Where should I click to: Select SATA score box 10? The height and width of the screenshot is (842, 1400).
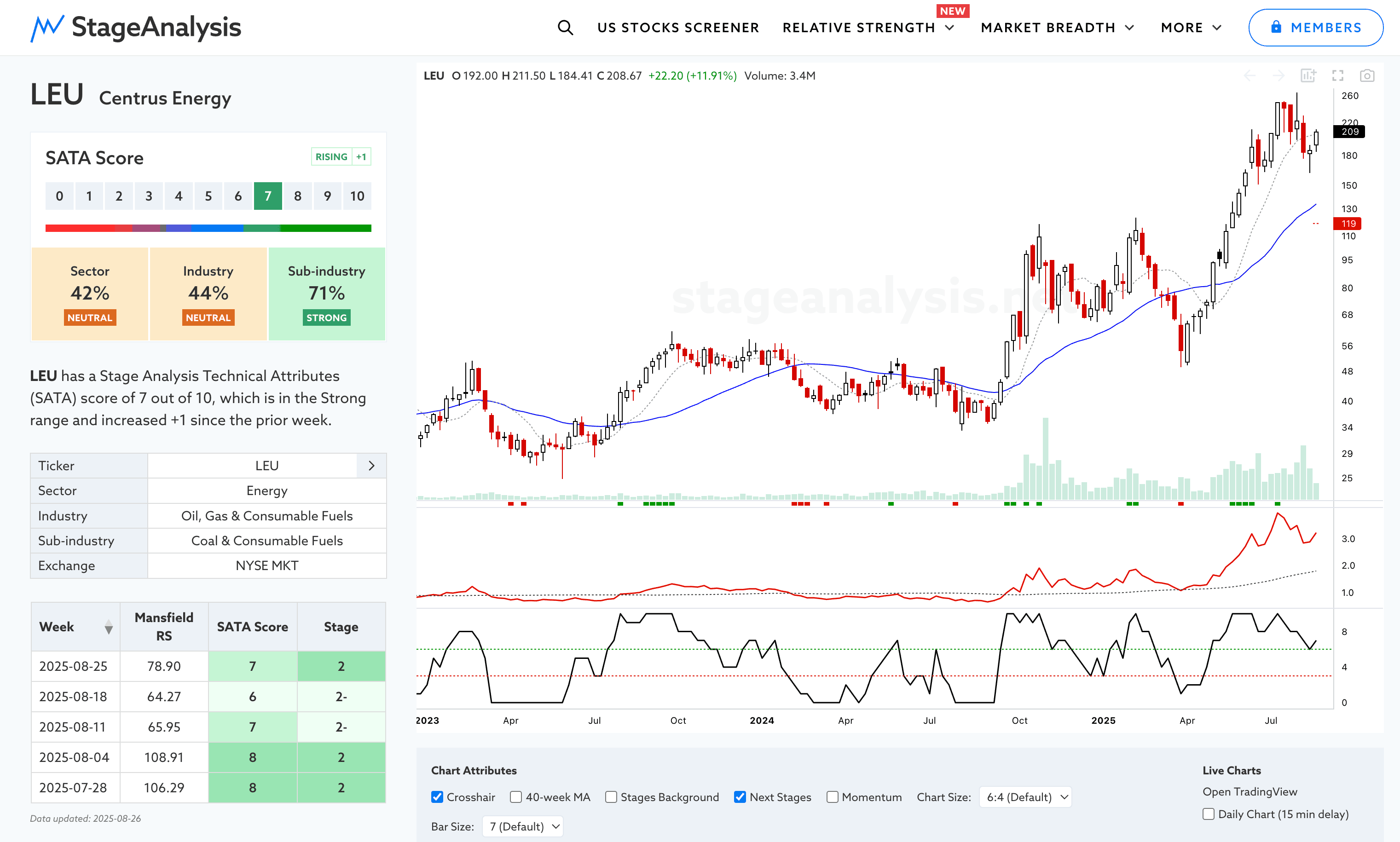tap(358, 196)
